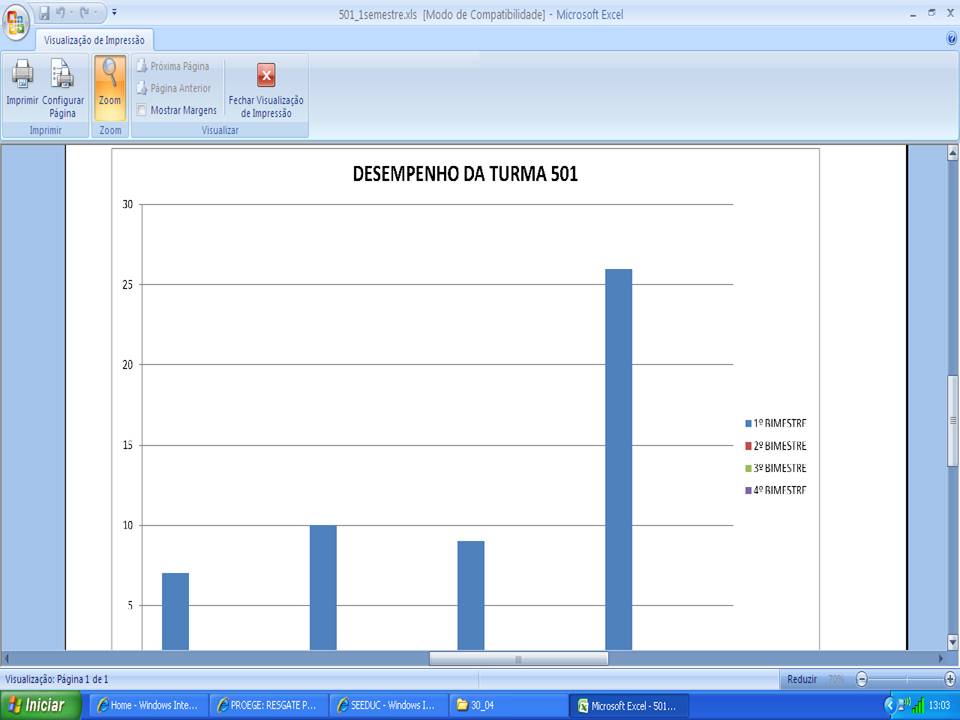Click the 1º BIMESTRE blue legend swatch
The height and width of the screenshot is (720, 960).
[x=748, y=424]
